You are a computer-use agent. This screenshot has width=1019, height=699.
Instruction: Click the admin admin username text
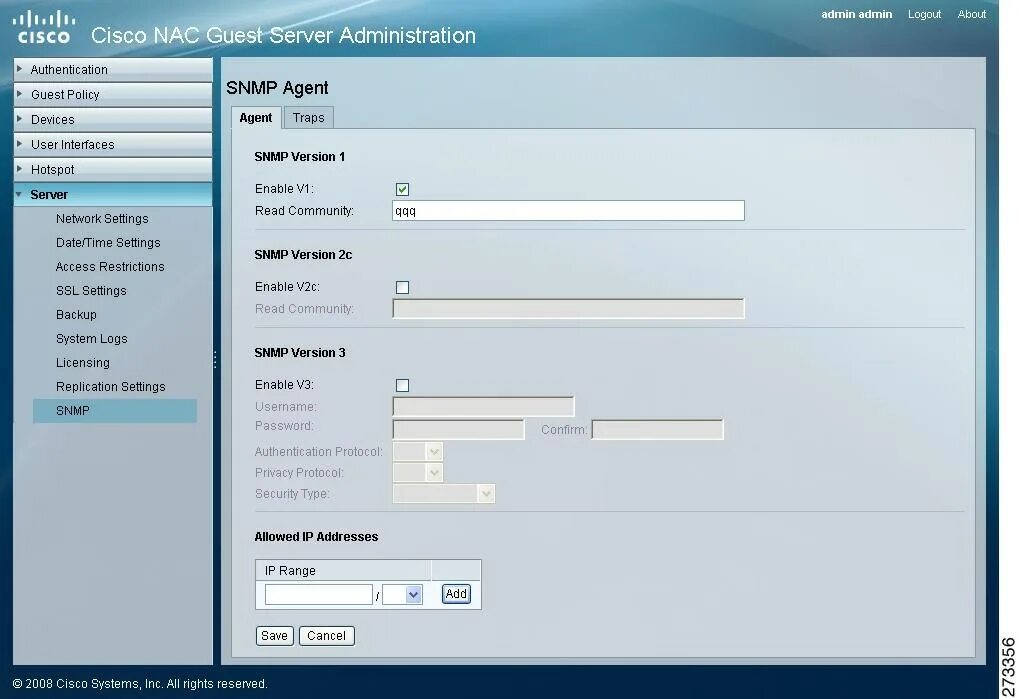pos(857,14)
